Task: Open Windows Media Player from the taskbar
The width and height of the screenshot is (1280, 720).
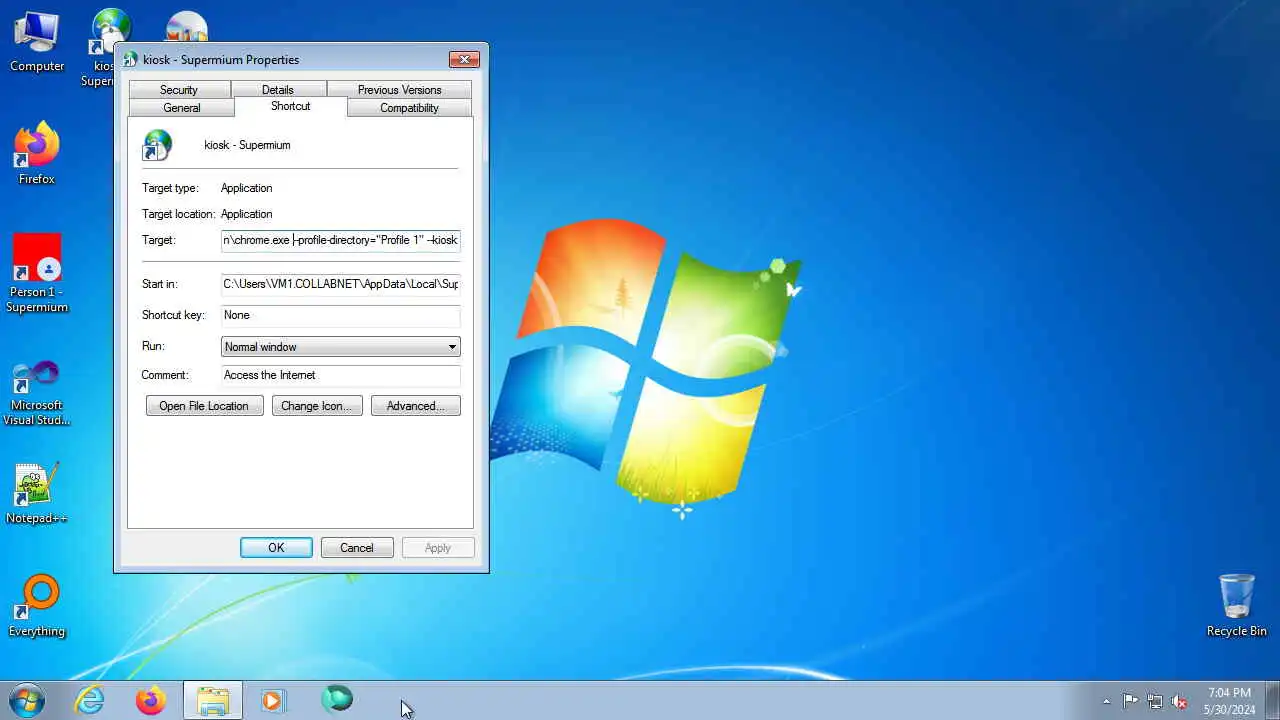Action: (x=273, y=700)
